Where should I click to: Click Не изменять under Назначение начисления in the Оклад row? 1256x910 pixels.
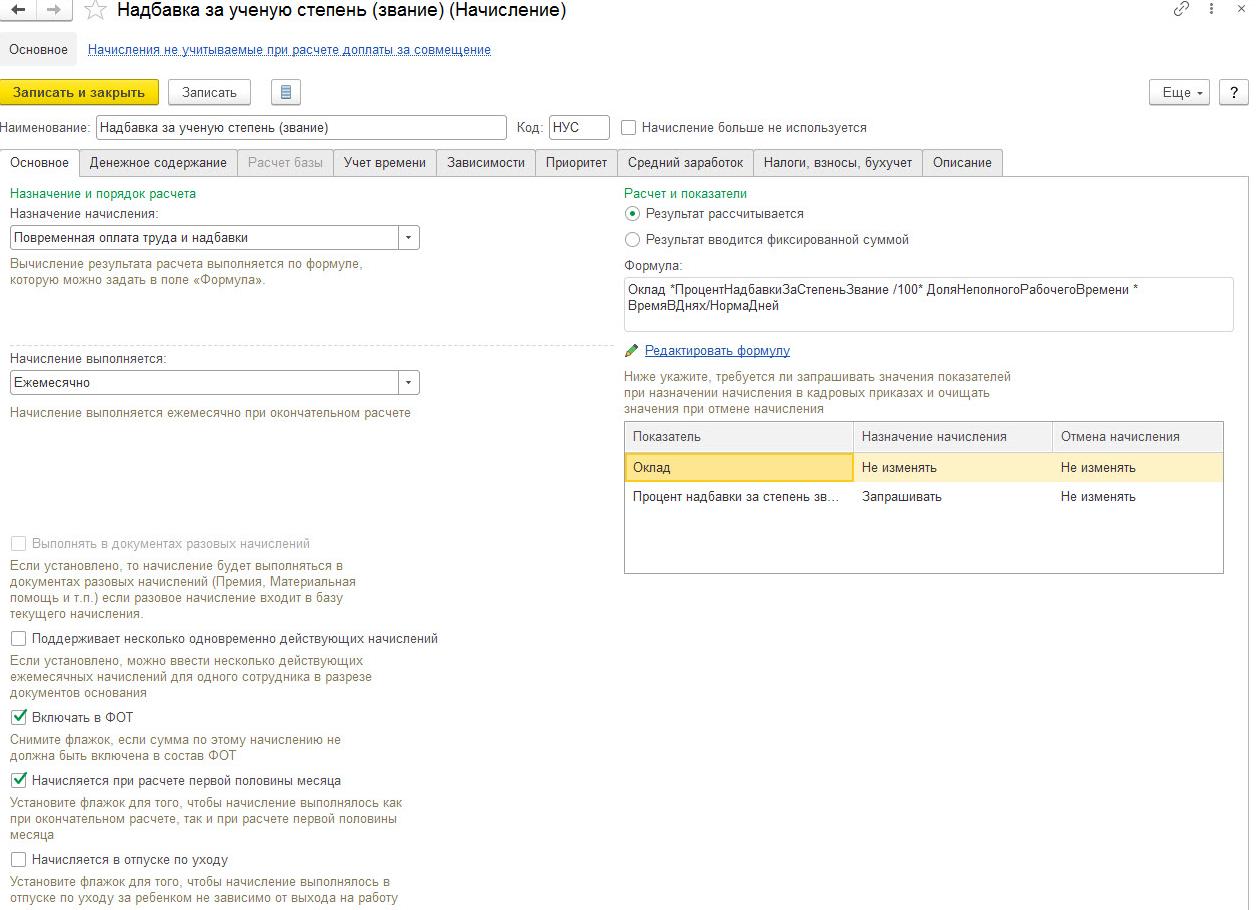pos(952,467)
